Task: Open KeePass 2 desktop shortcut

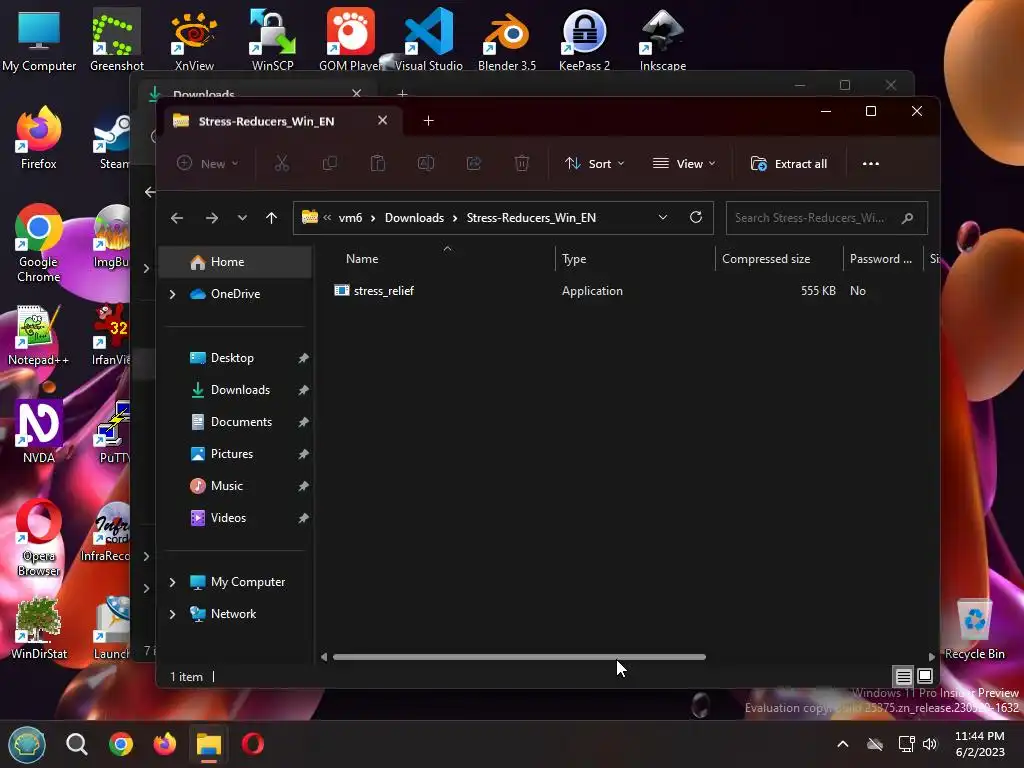Action: click(584, 39)
